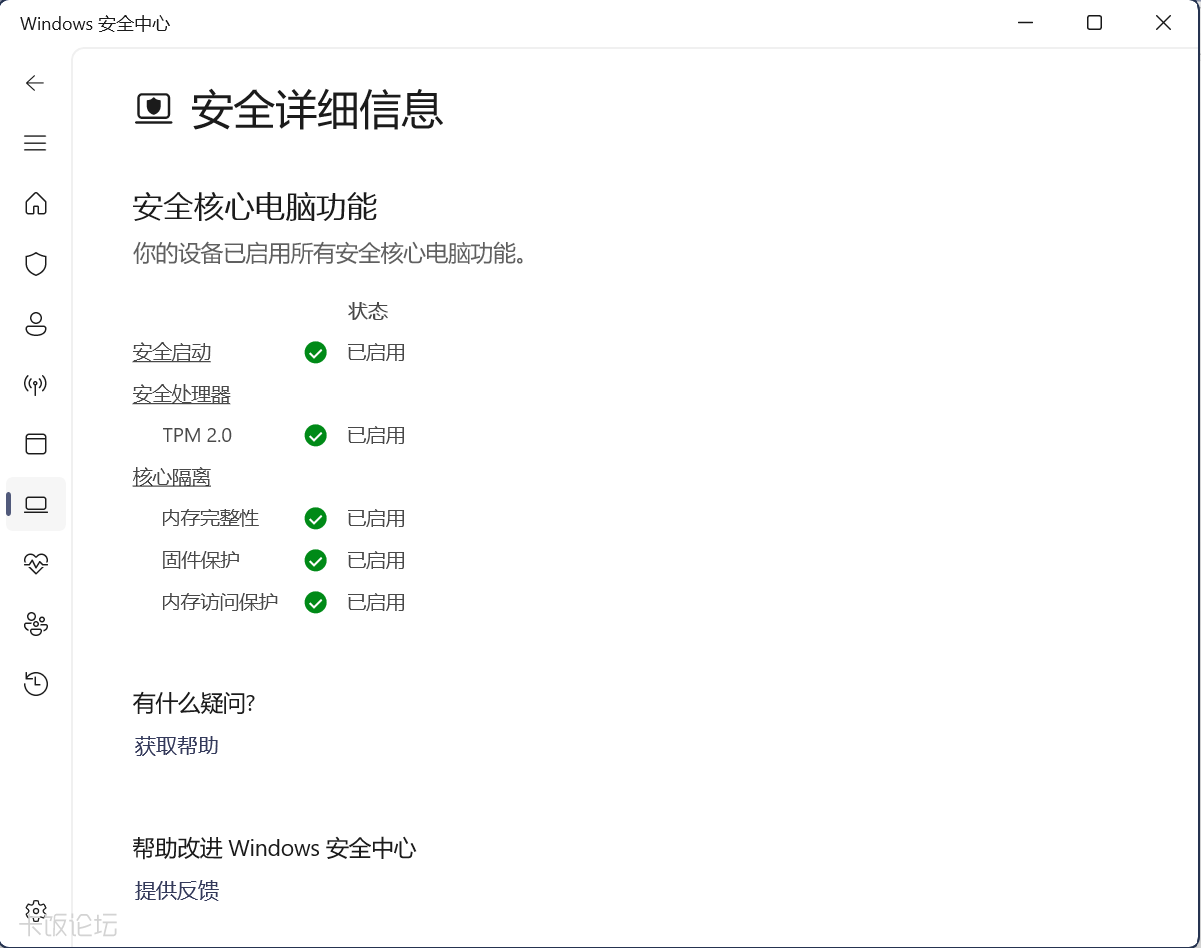Open Home in the sidebar
This screenshot has height=948, width=1201.
click(x=35, y=204)
